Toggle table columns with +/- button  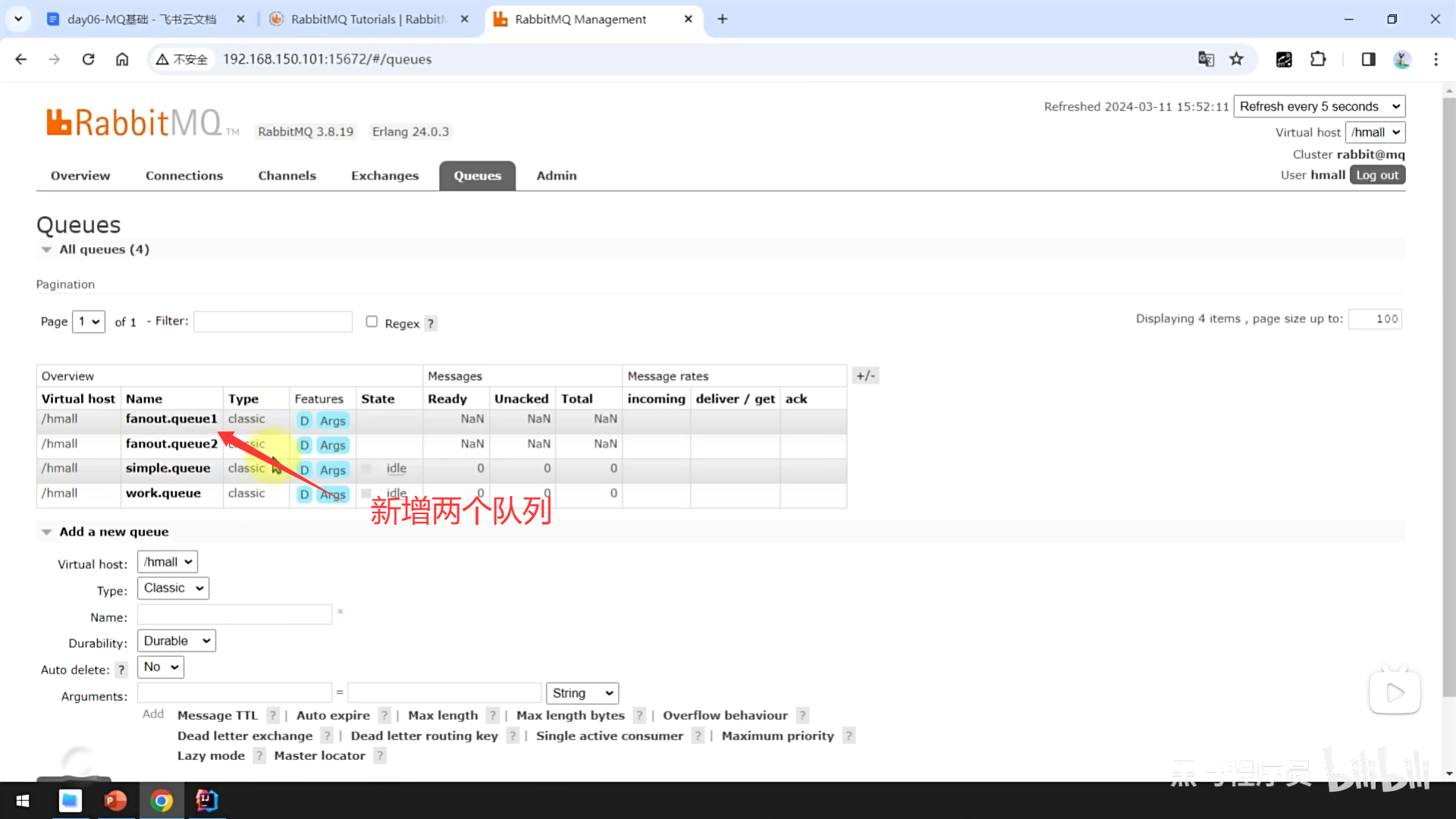[x=865, y=376]
